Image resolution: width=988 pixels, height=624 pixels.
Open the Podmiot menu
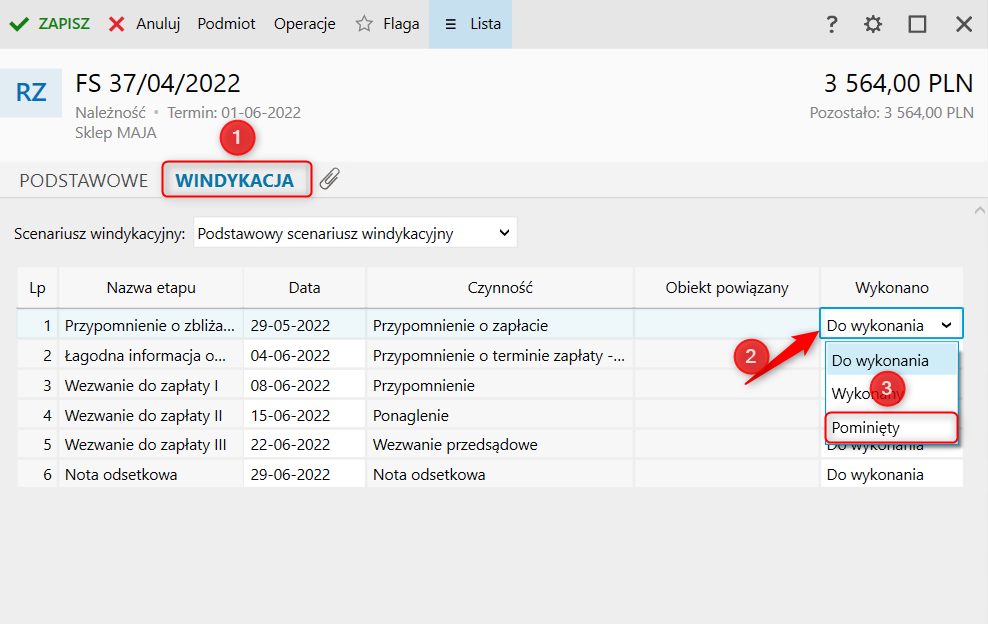coord(226,24)
